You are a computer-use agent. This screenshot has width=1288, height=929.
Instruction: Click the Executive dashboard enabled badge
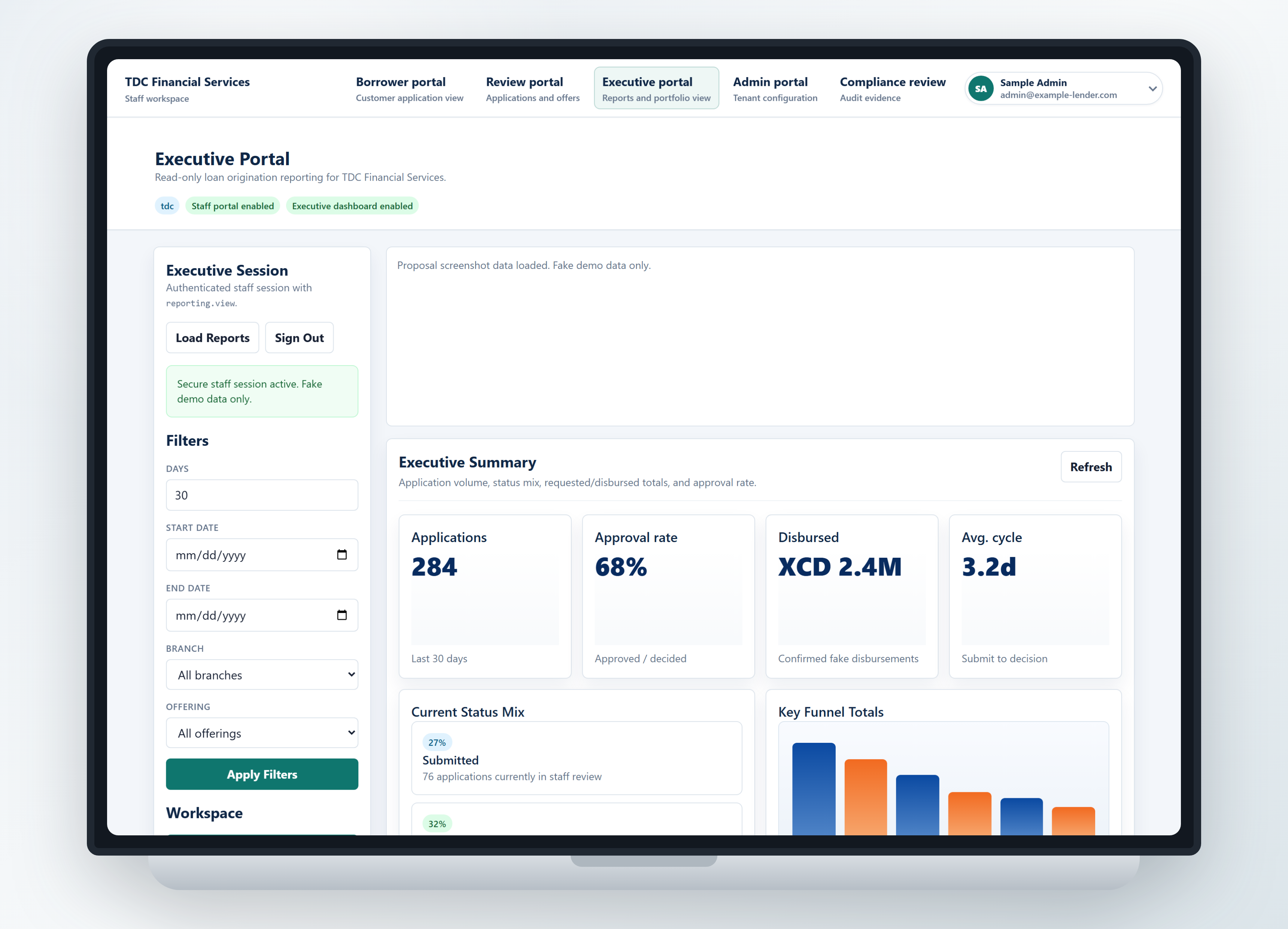tap(353, 206)
